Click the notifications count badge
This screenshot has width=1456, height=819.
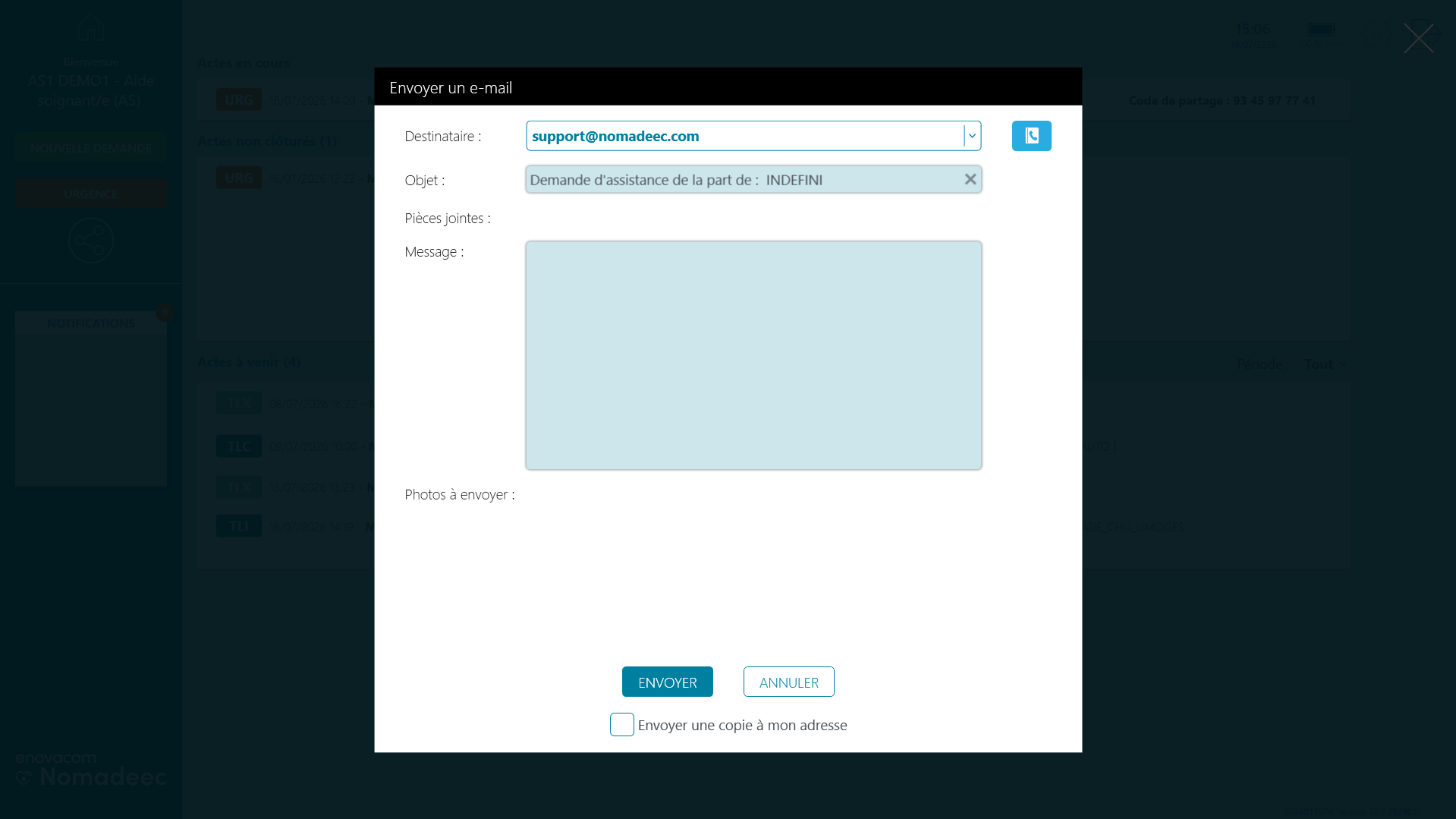coord(165,313)
